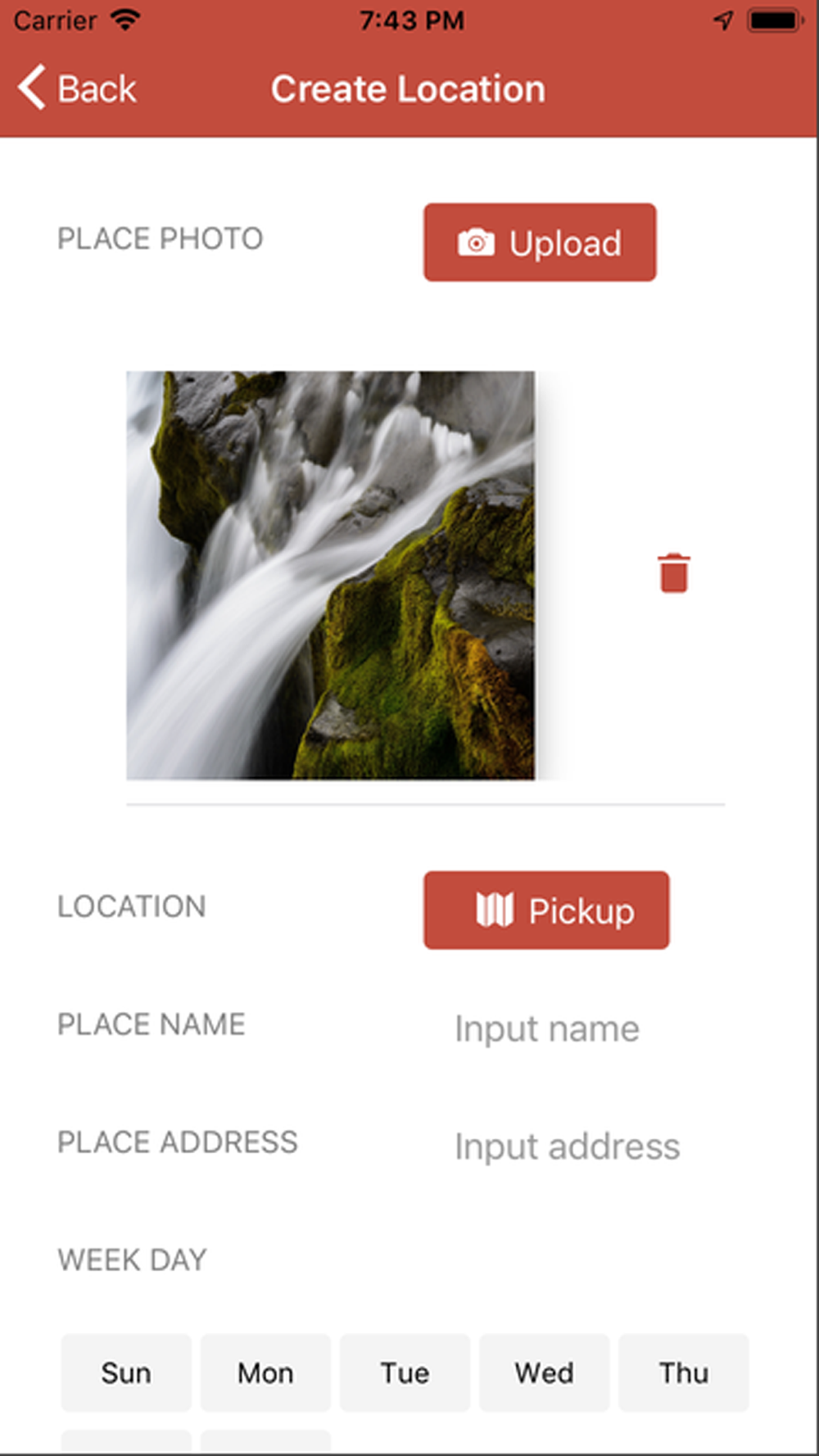This screenshot has height=1456, width=819.
Task: Tap the status bar clock time
Action: (412, 20)
